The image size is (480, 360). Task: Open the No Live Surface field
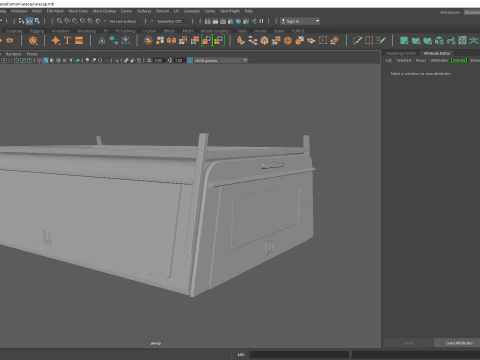(123, 21)
